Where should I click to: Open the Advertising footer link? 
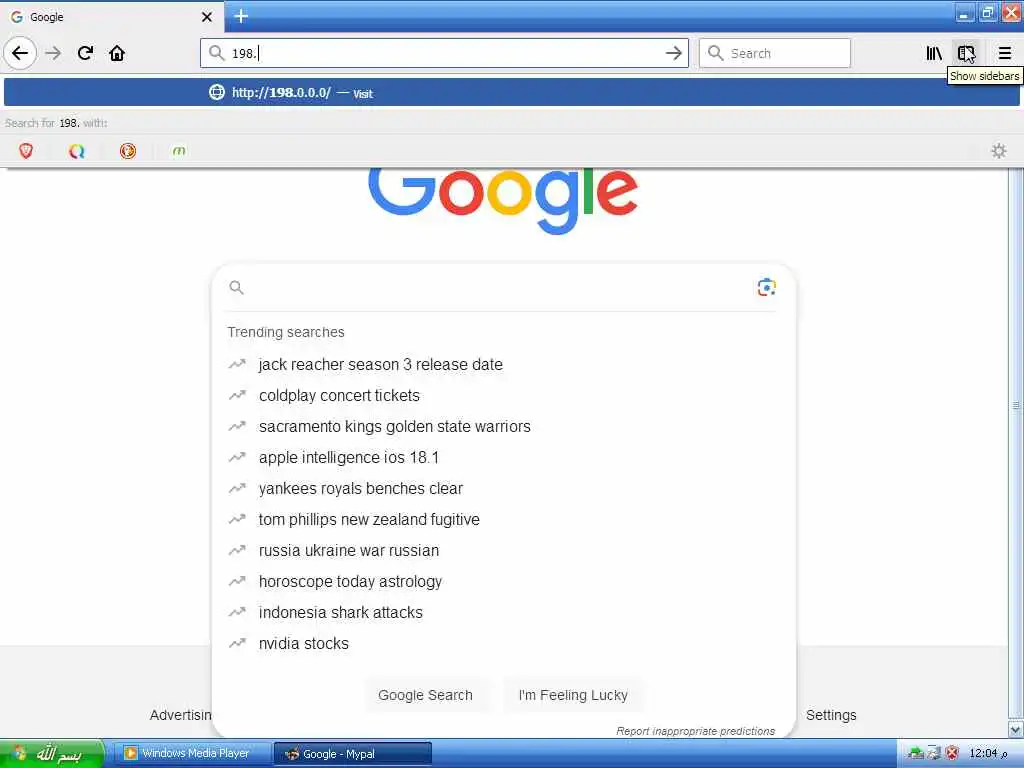[x=181, y=715]
